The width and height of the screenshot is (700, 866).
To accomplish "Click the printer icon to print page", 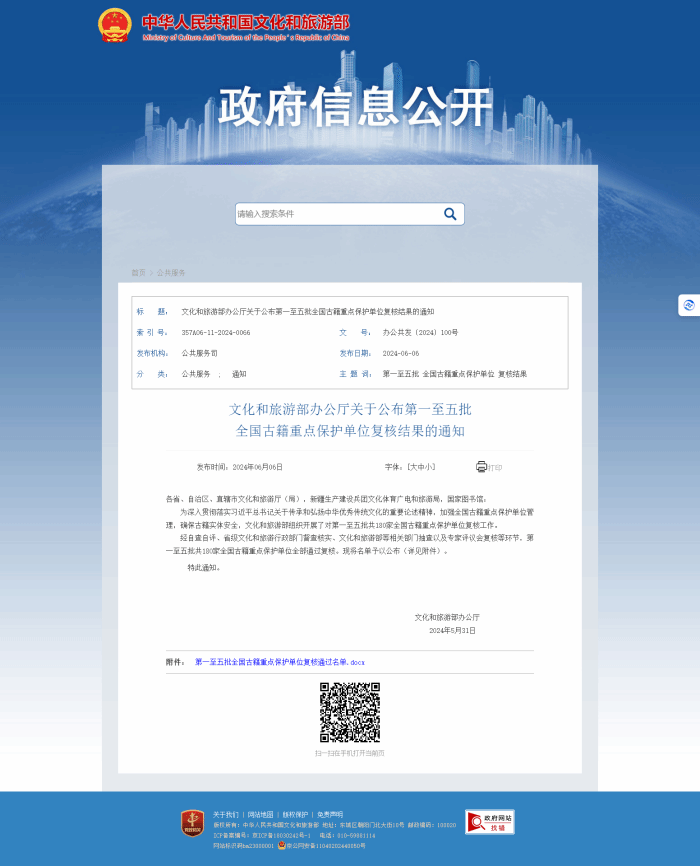I will [481, 467].
